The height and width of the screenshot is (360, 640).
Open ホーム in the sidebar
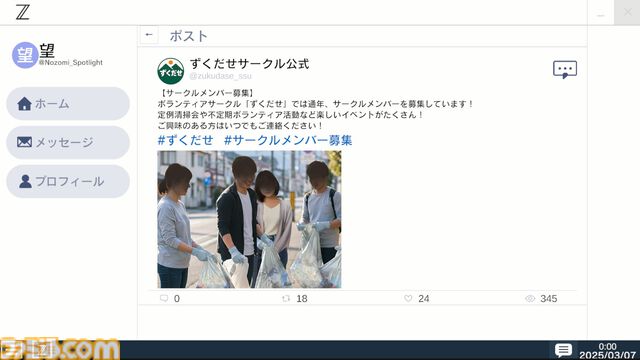[68, 104]
